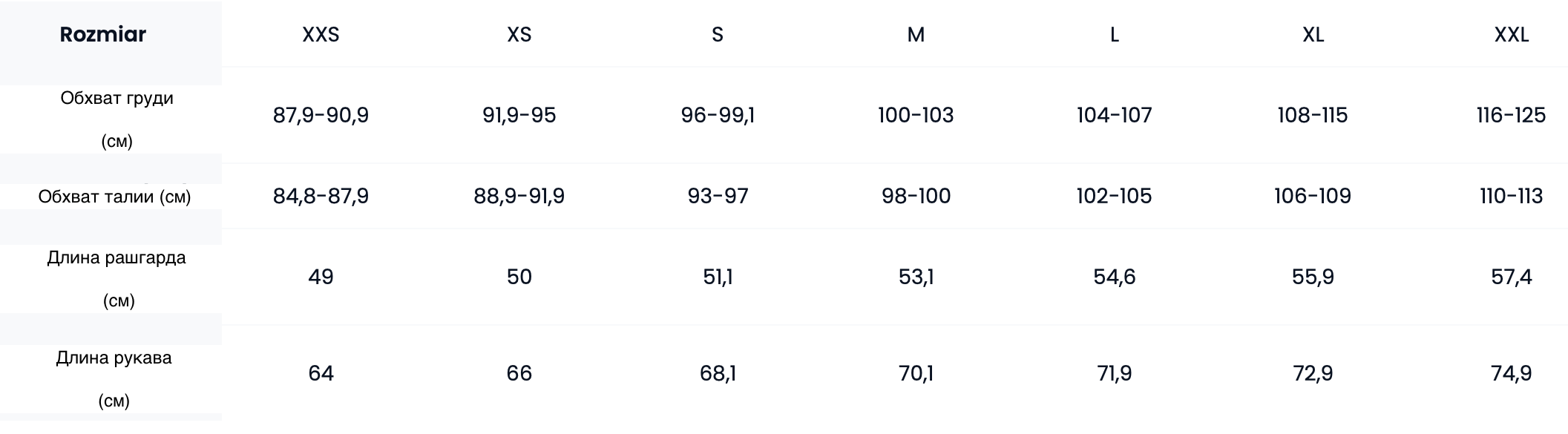The height and width of the screenshot is (434, 1568).
Task: Click the XL size column header
Action: point(1313,35)
